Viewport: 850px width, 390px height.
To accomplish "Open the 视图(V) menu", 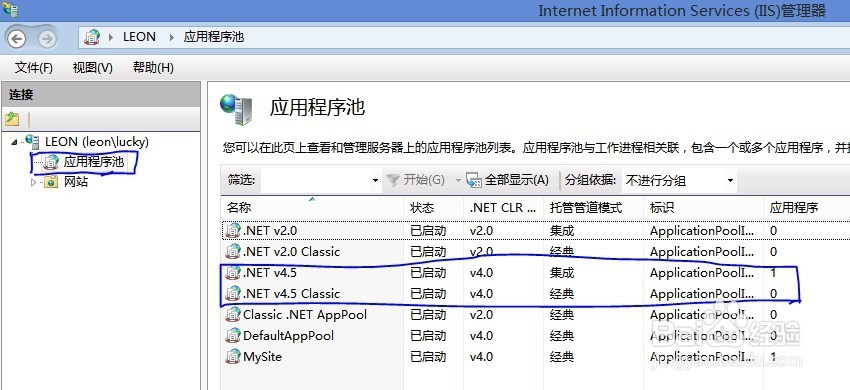I will (93, 68).
